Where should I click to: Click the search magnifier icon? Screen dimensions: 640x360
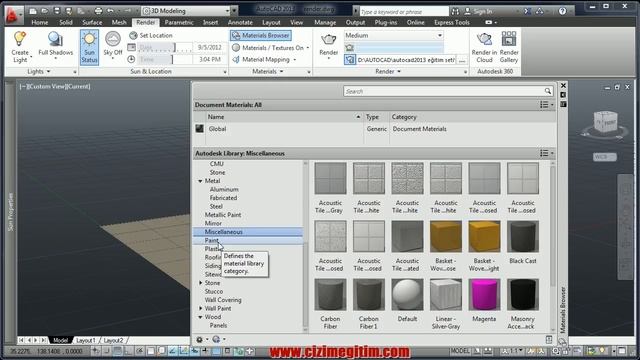[x=548, y=91]
